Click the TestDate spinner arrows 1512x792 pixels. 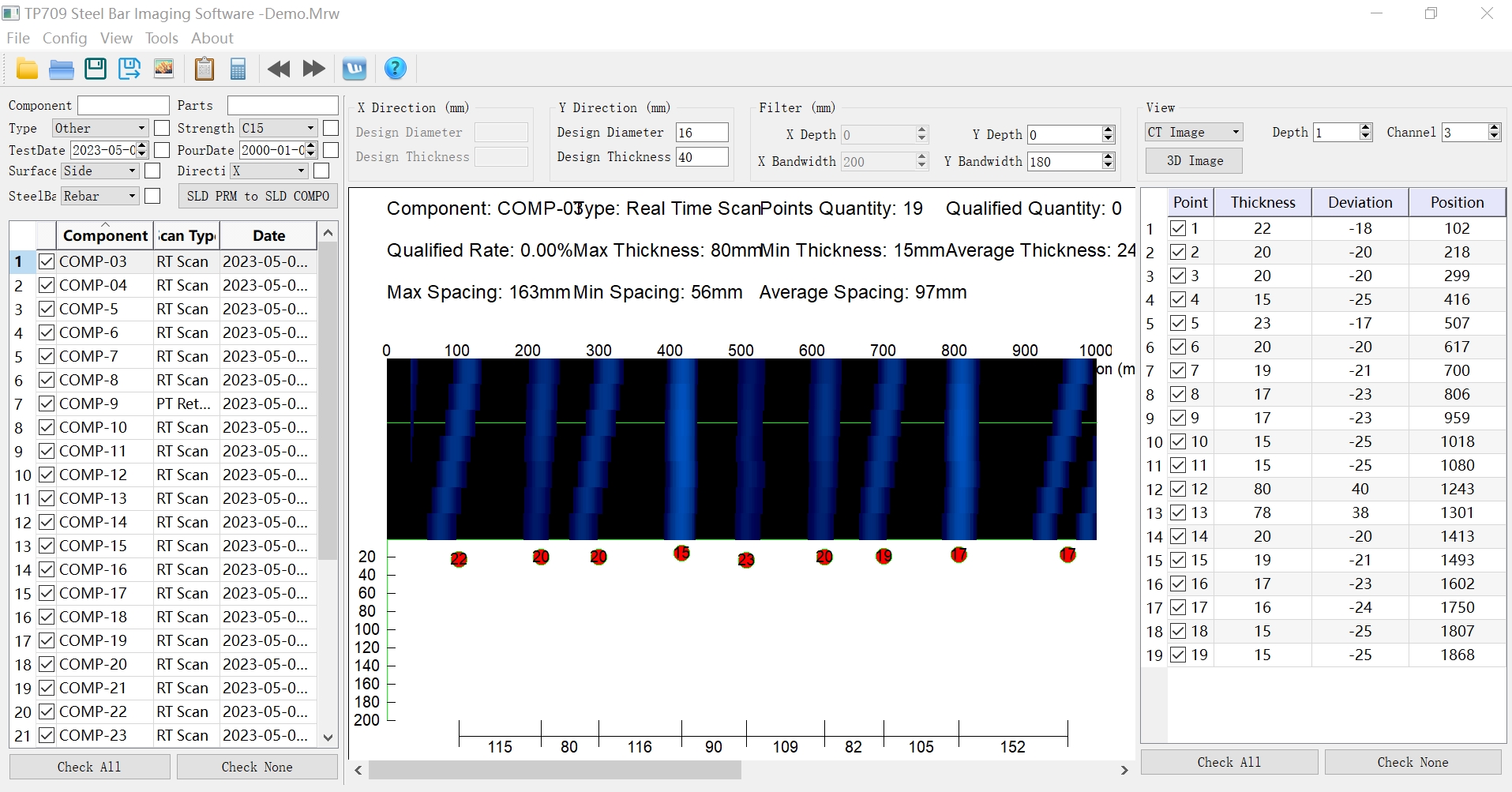141,150
